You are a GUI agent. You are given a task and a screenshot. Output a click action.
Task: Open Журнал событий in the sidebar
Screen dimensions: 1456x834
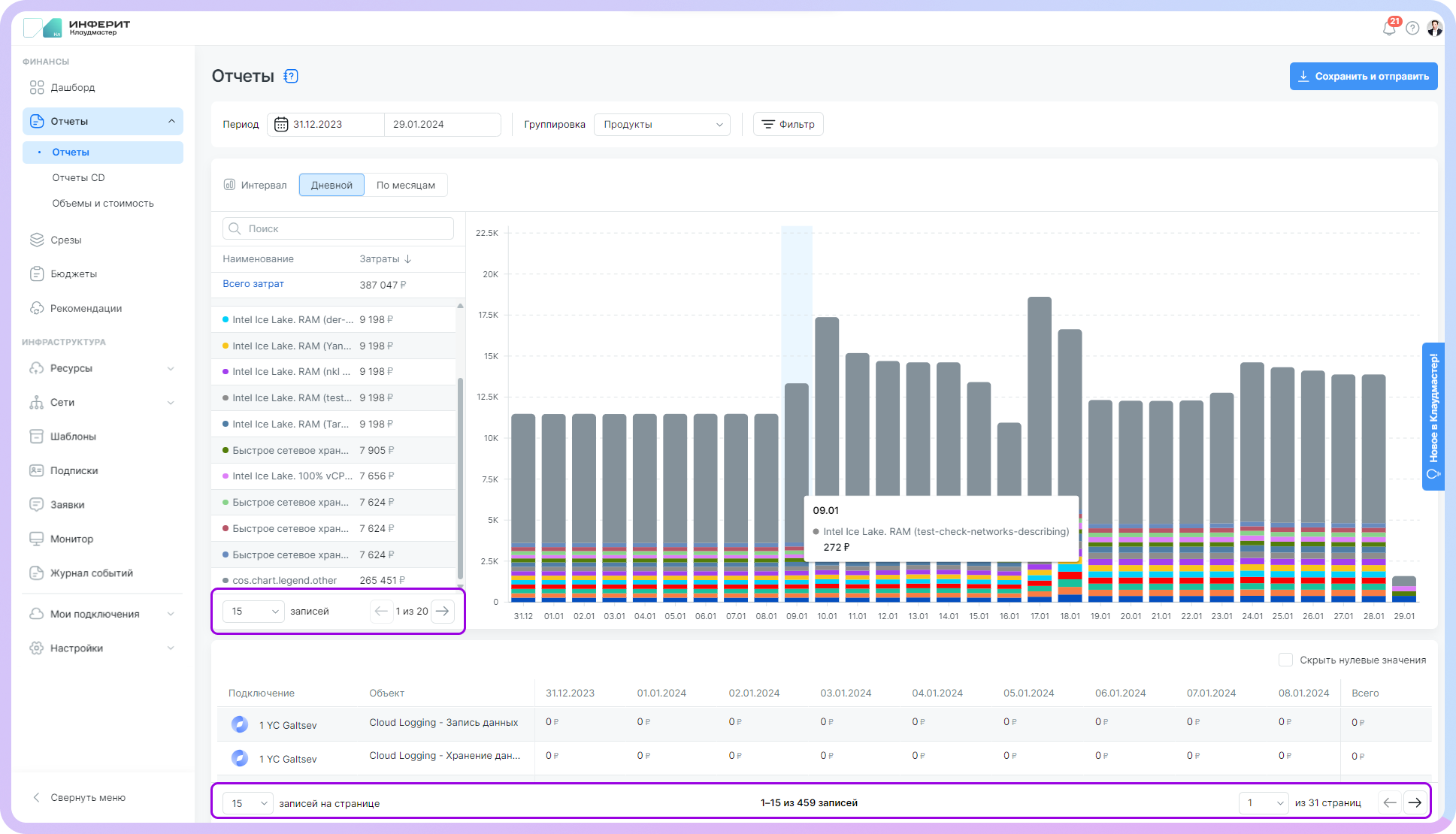pyautogui.click(x=91, y=573)
